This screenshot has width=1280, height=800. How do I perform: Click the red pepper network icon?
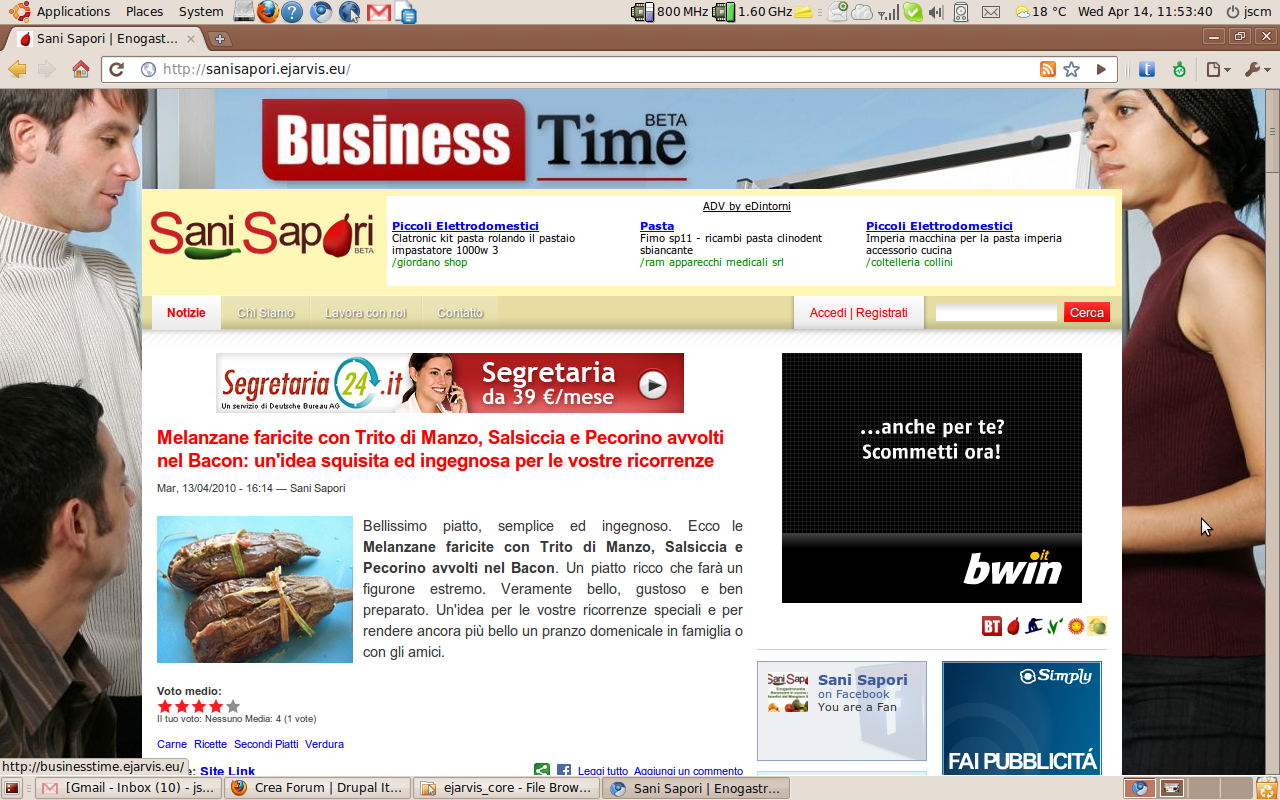[1013, 626]
